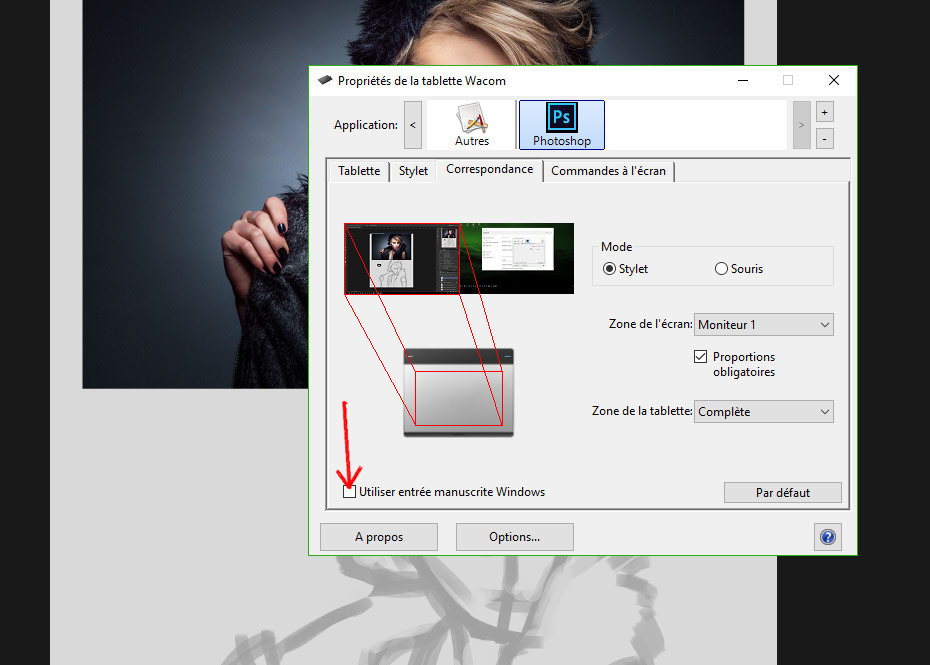930x665 pixels.
Task: Click the left arrow beside Application
Action: pos(412,124)
